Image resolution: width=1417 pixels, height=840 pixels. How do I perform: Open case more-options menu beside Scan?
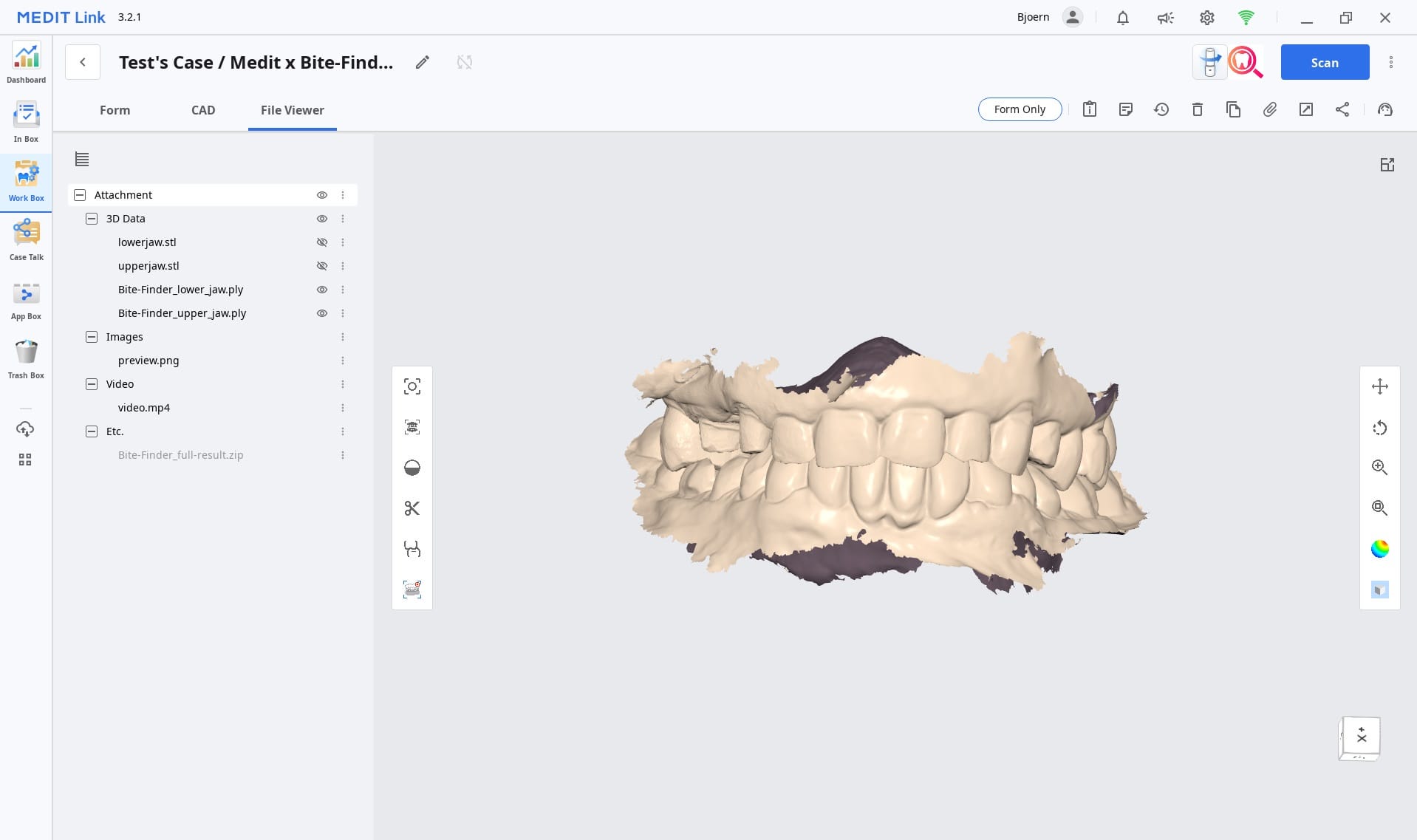pos(1391,63)
